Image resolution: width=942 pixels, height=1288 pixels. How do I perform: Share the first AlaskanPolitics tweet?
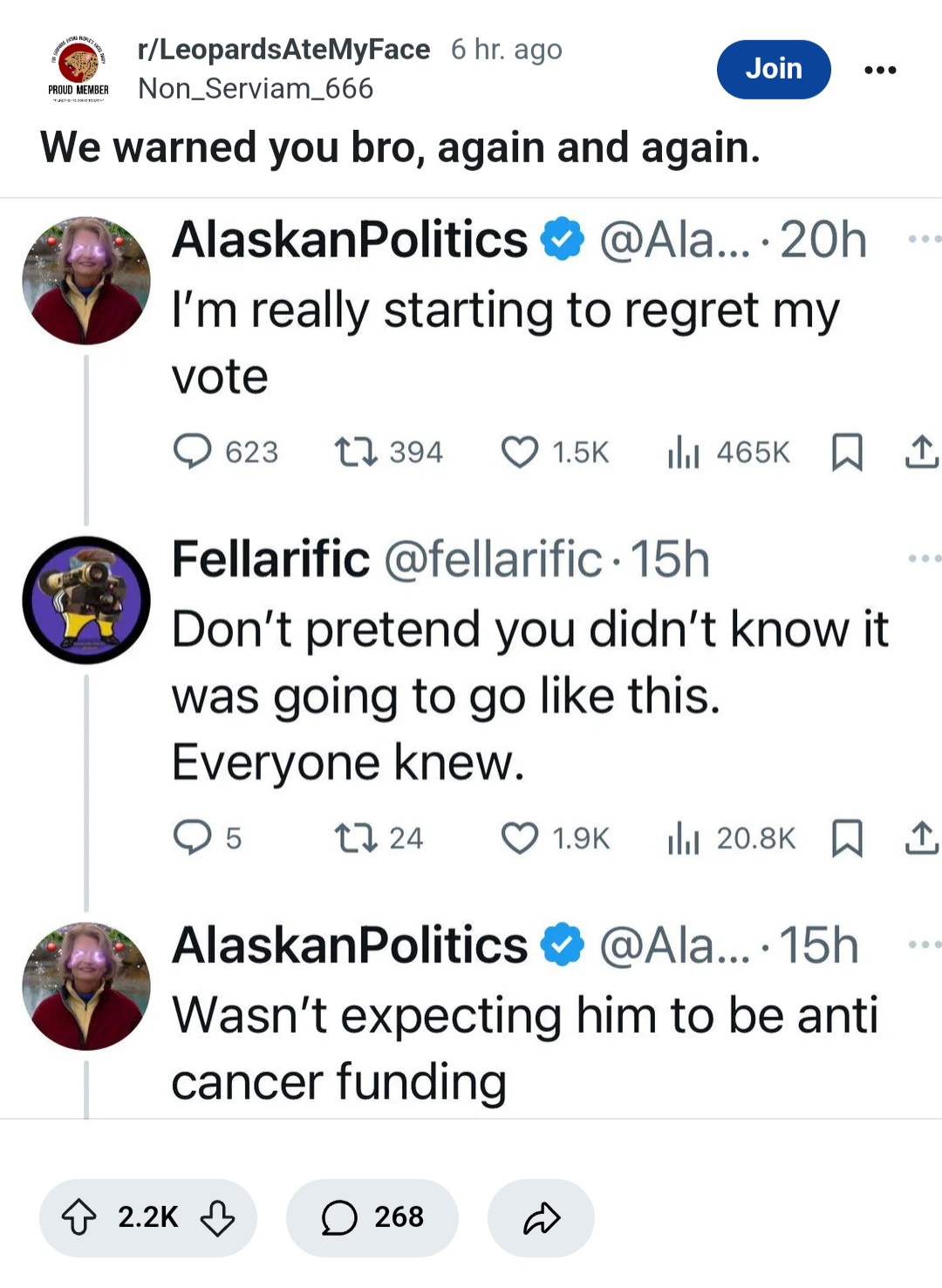[922, 452]
